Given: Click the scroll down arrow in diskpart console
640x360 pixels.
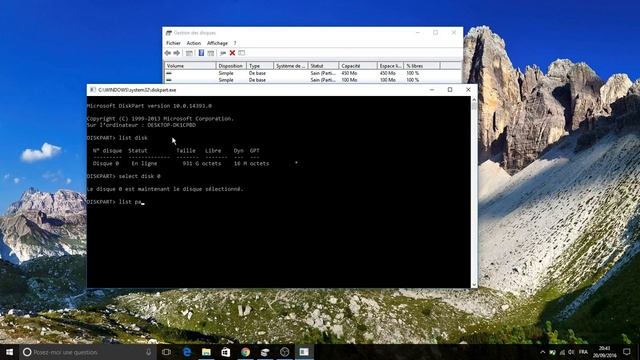Looking at the screenshot, I should pos(474,285).
